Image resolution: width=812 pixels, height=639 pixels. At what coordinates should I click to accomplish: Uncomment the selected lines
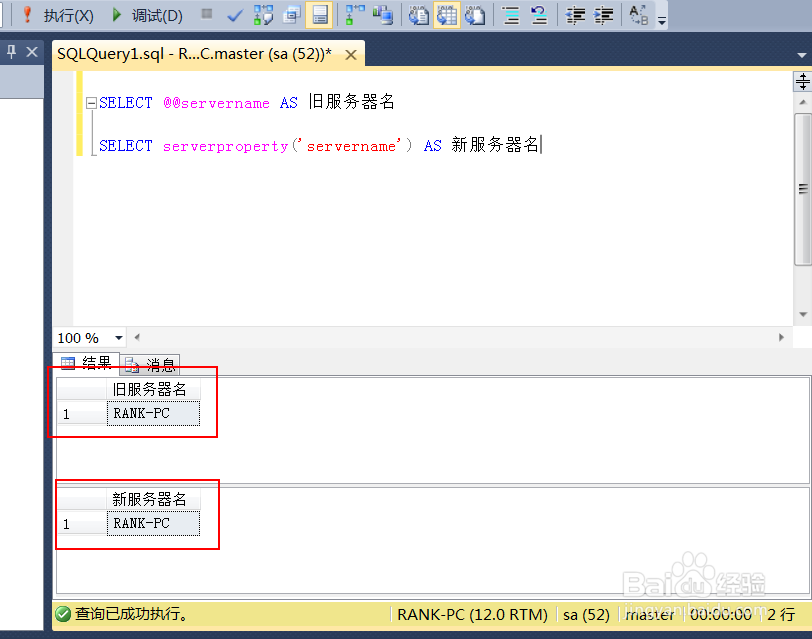539,15
